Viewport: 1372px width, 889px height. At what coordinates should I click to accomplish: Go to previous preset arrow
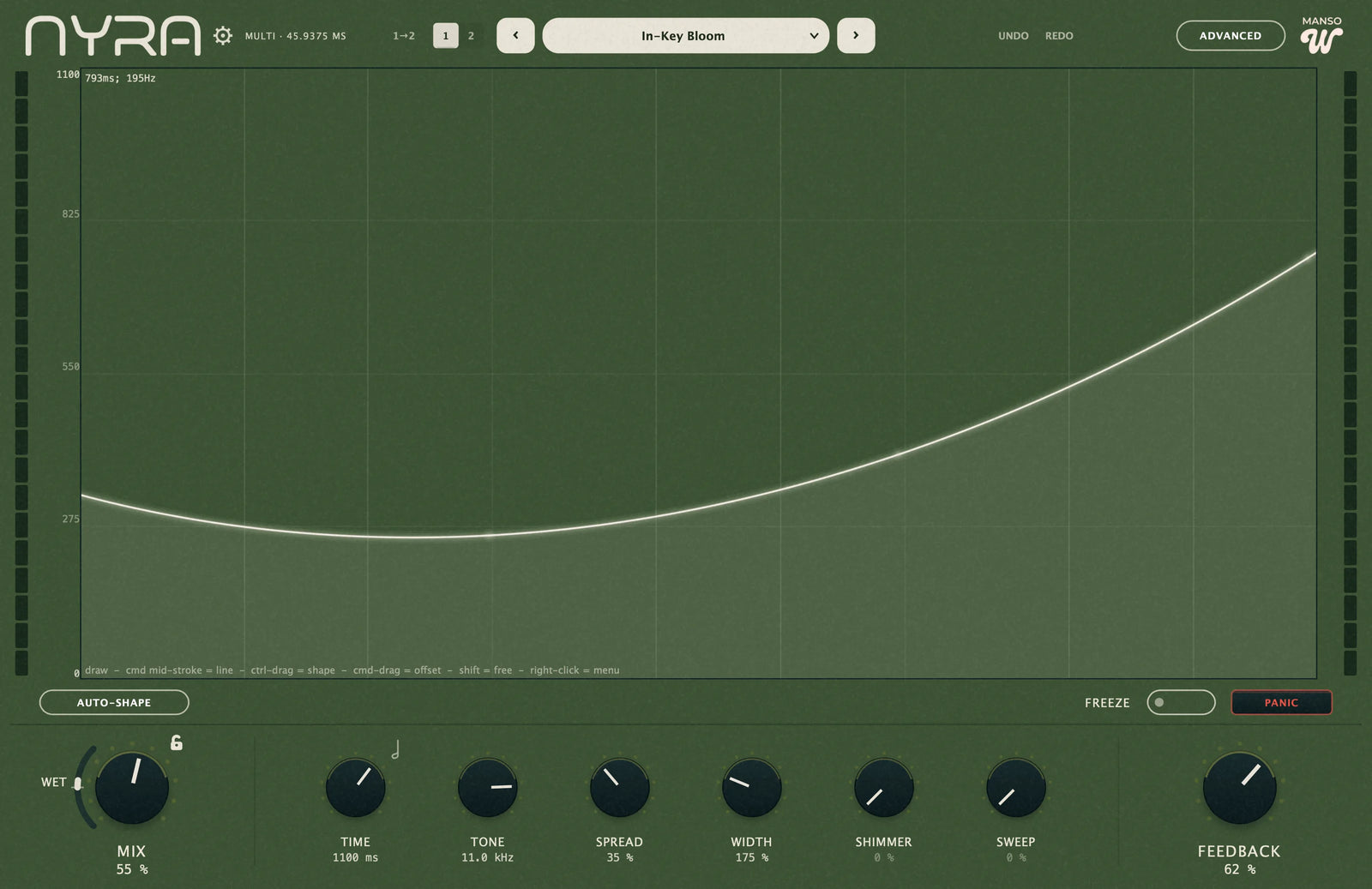[x=515, y=36]
